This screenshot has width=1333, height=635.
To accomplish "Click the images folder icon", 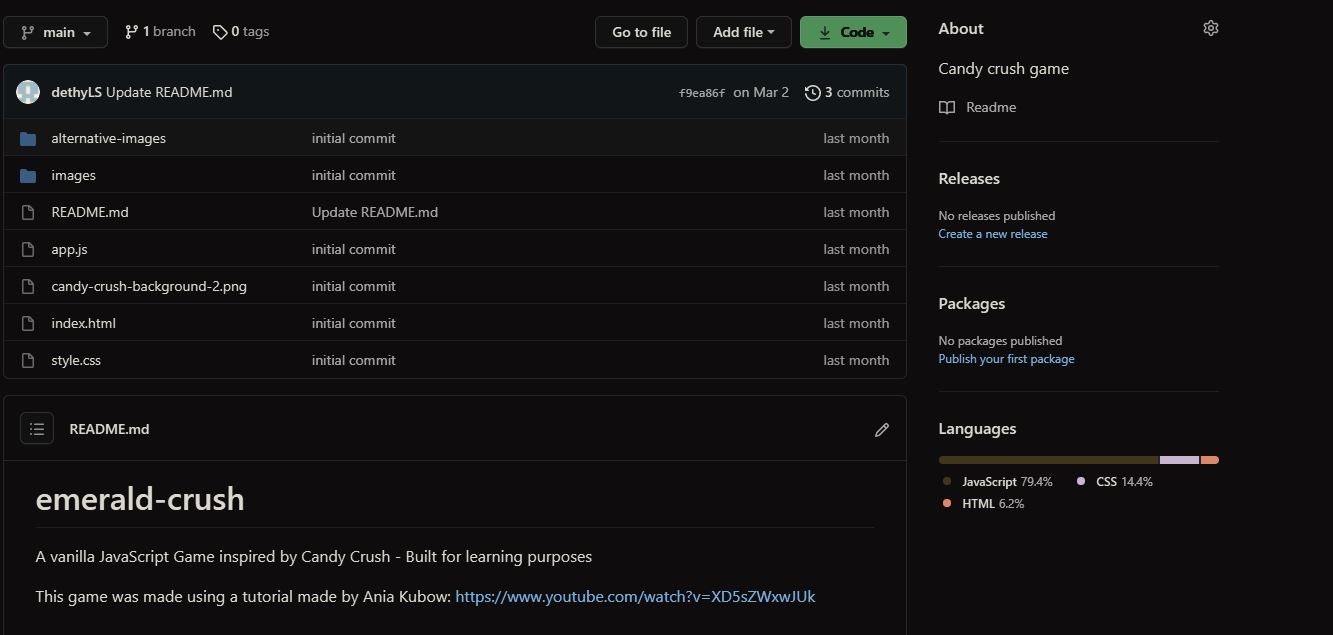I will (x=28, y=175).
